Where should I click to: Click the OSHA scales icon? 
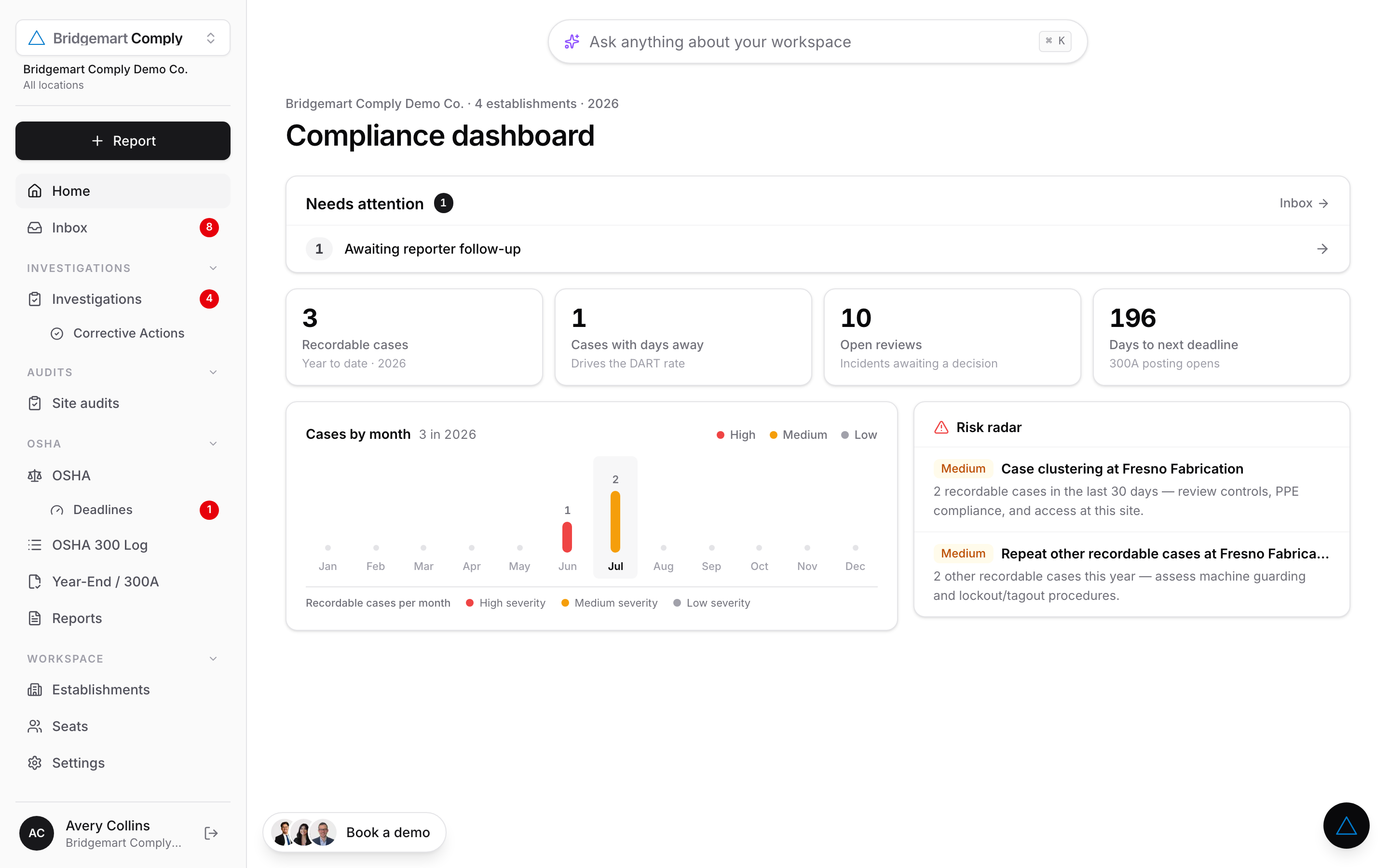tap(35, 475)
